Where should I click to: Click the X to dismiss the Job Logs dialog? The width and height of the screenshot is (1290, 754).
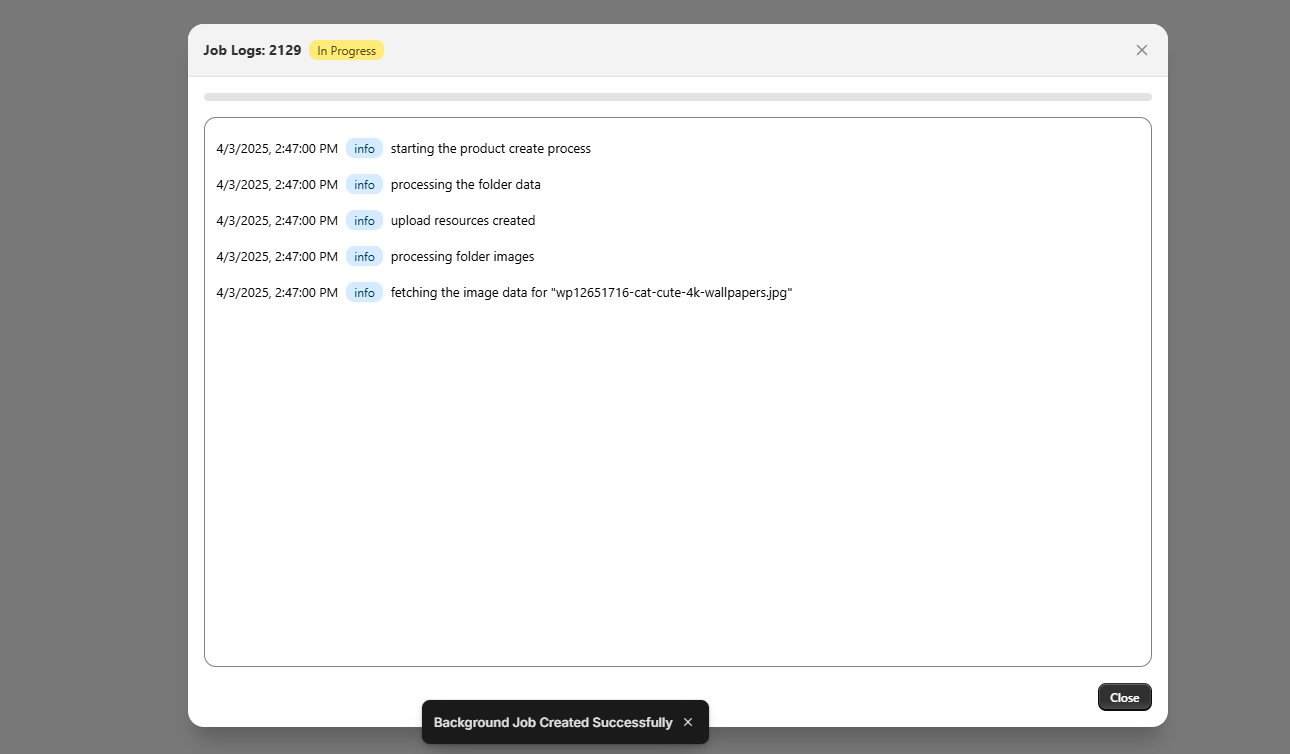1141,49
